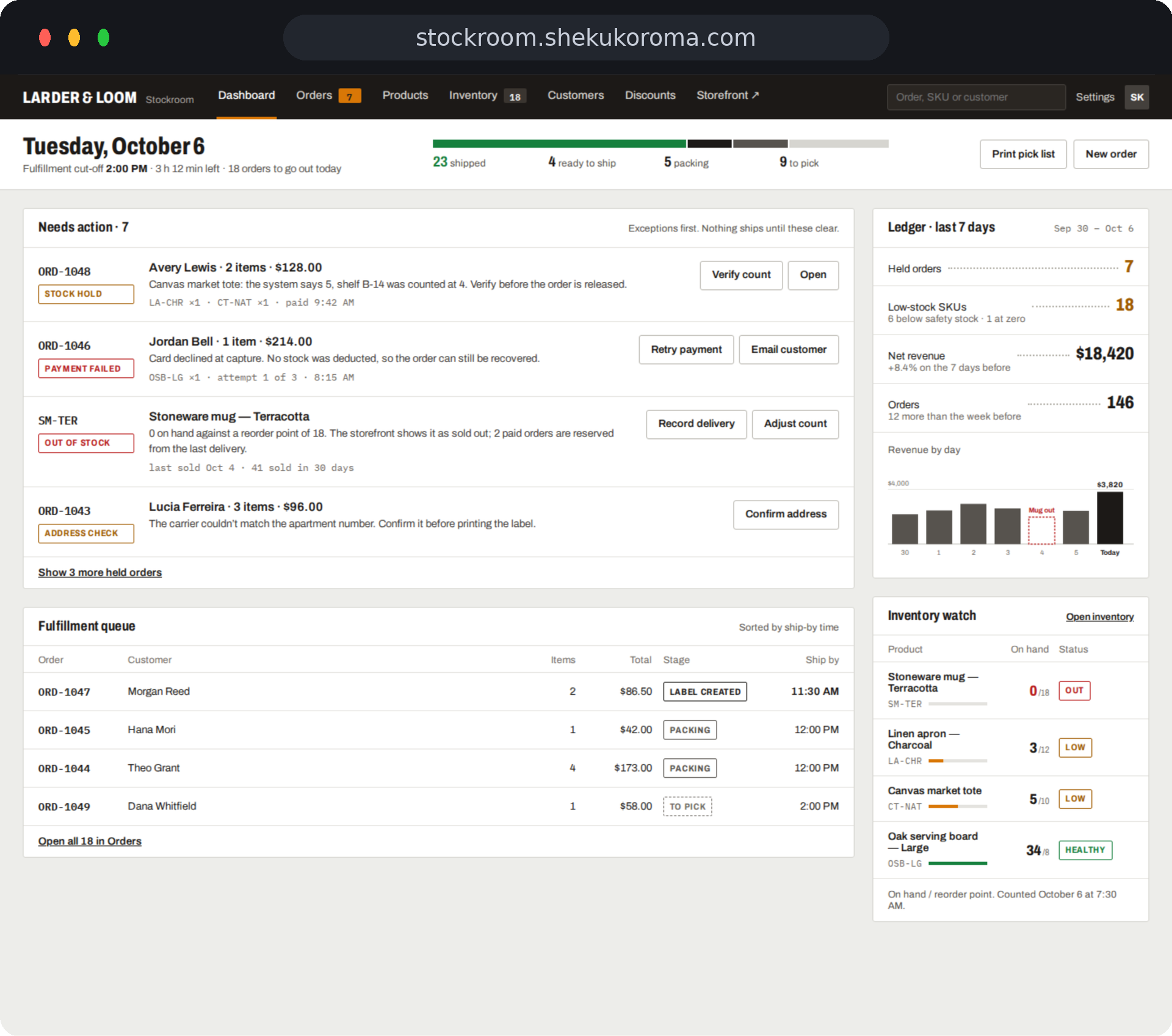Confirm address for Lucia Ferreira's order
Viewport: 1172px width, 1036px height.
tap(786, 514)
